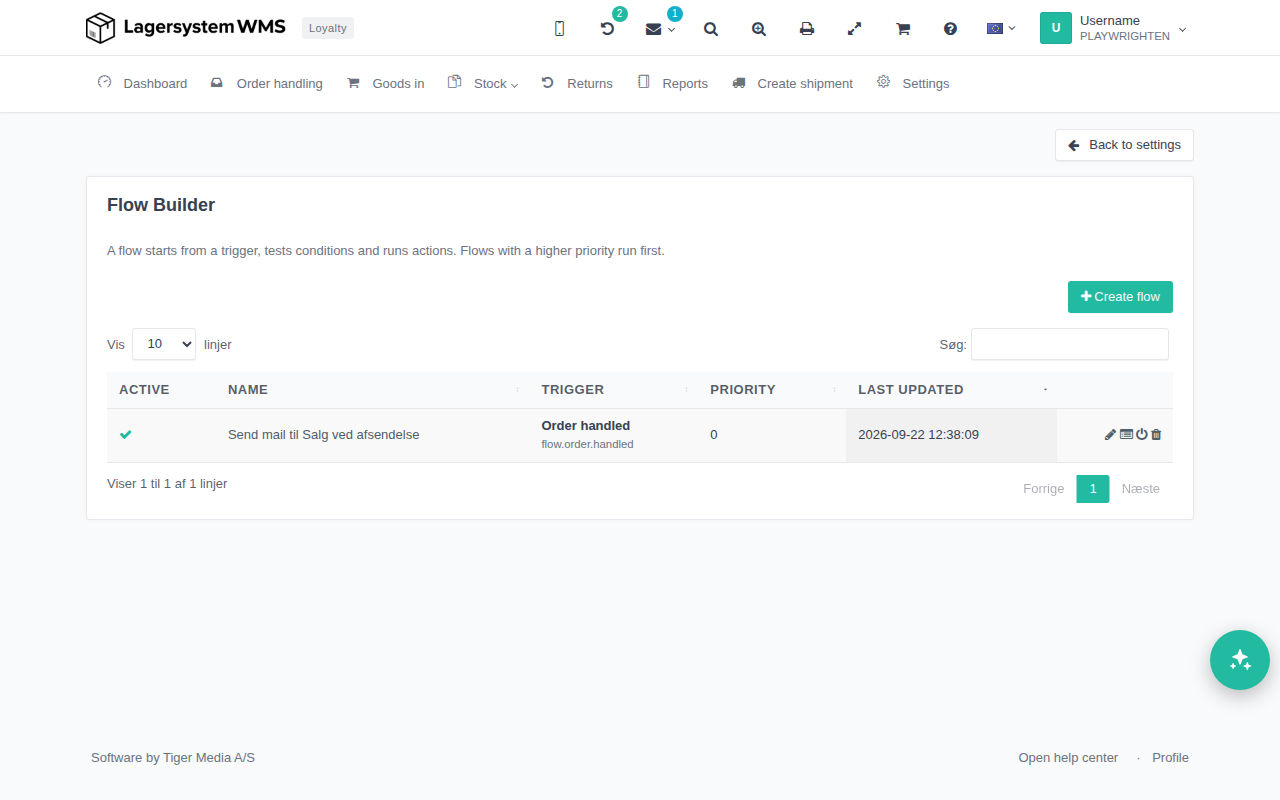Viewport: 1280px width, 800px height.
Task: Click the Næste pagination button
Action: tap(1141, 489)
